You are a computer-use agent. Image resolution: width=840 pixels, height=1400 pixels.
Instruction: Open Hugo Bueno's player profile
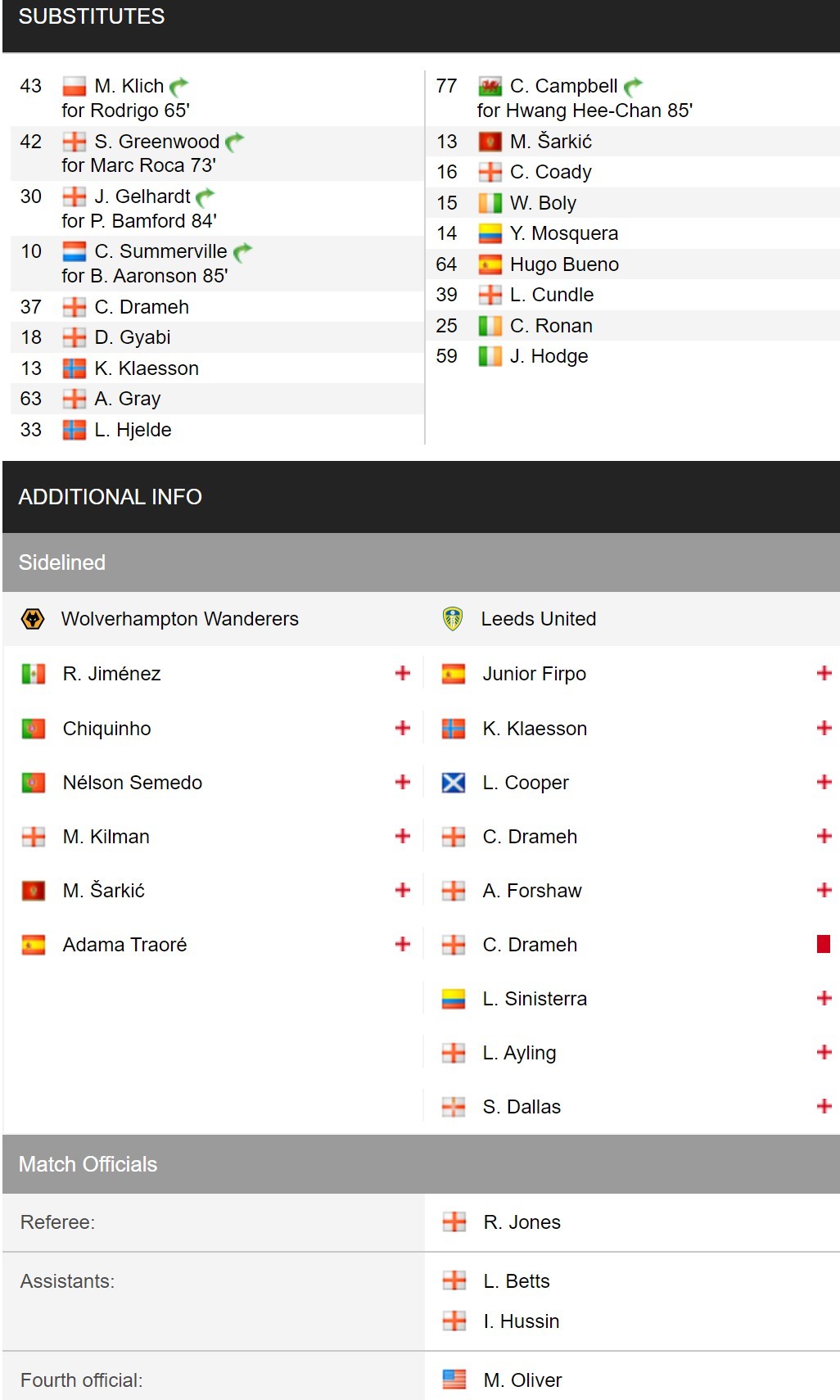point(564,264)
